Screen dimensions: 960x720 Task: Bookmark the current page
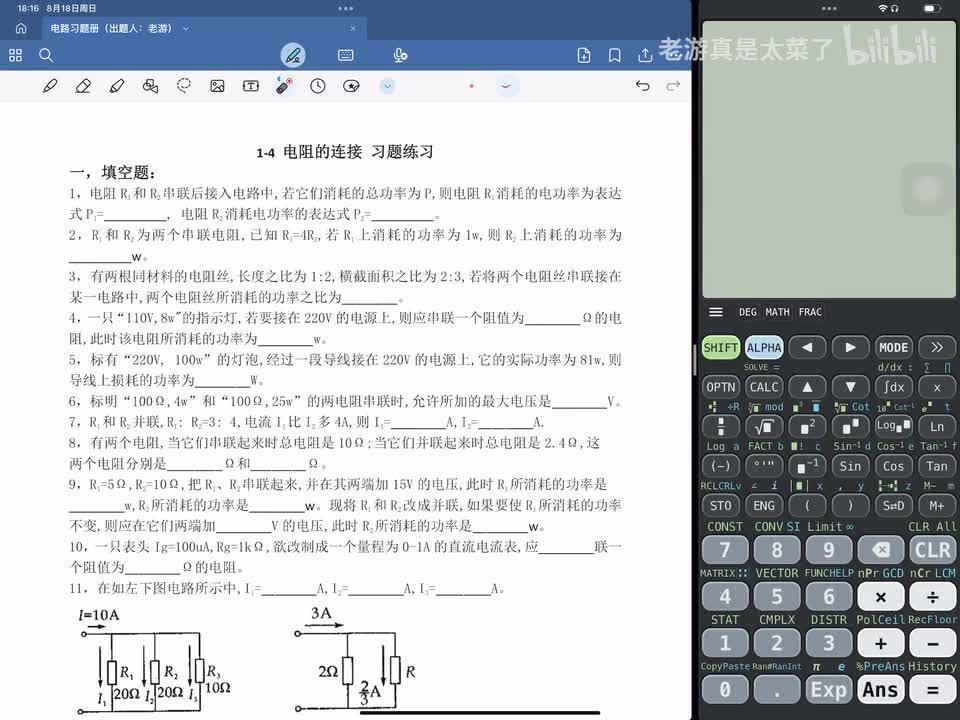tap(614, 56)
